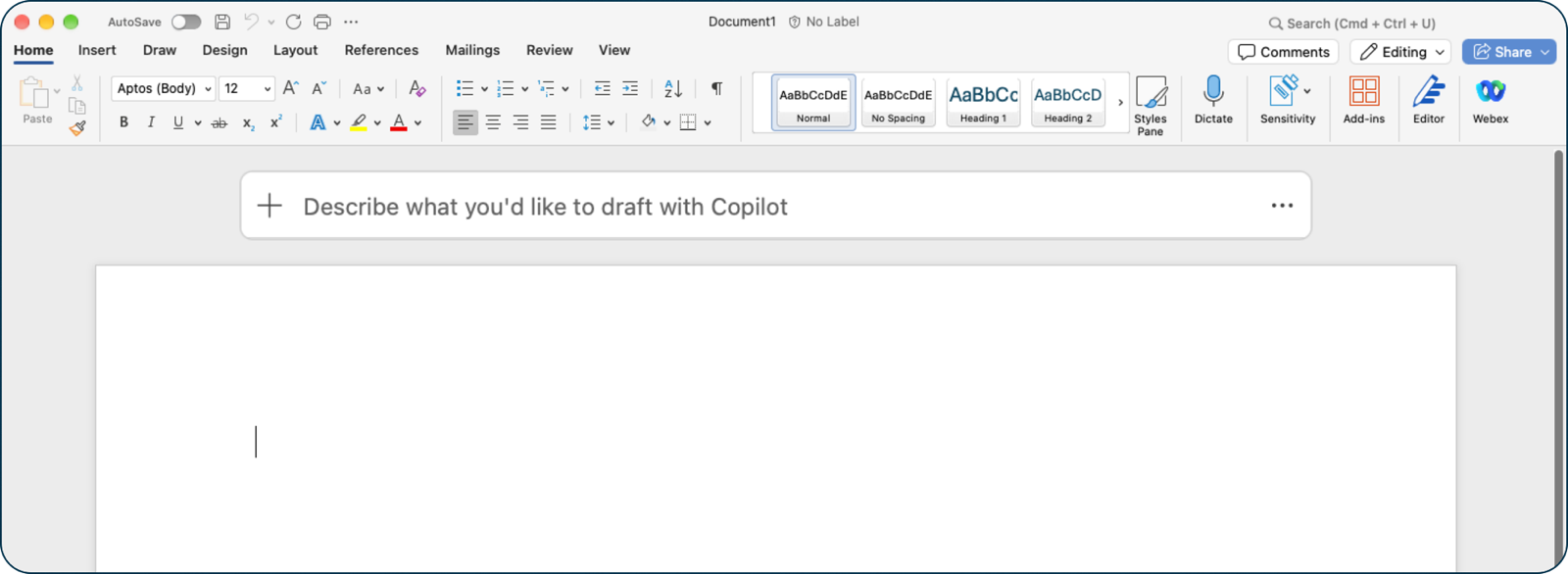Click the Comments button
This screenshot has width=1568, height=574.
coord(1283,52)
